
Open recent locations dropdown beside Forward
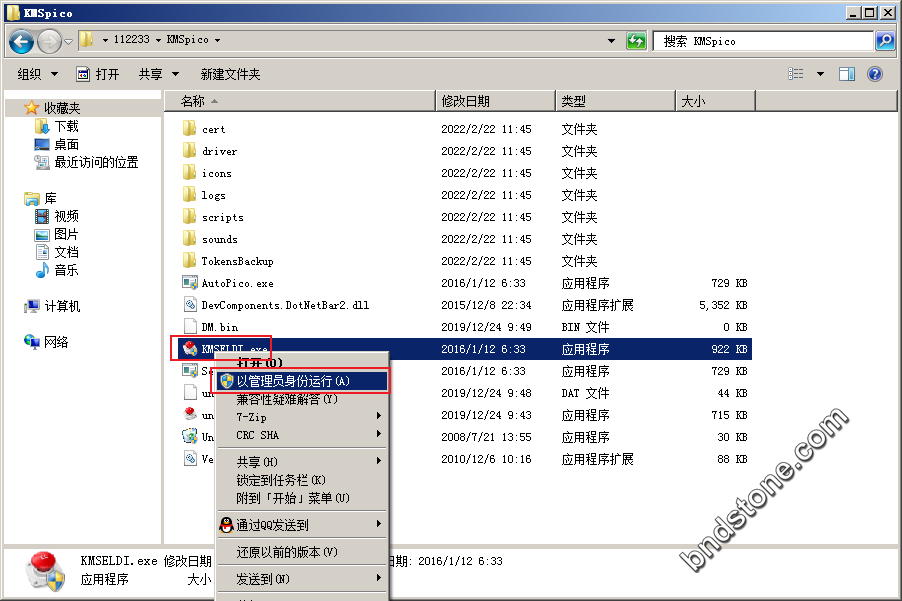click(x=68, y=41)
